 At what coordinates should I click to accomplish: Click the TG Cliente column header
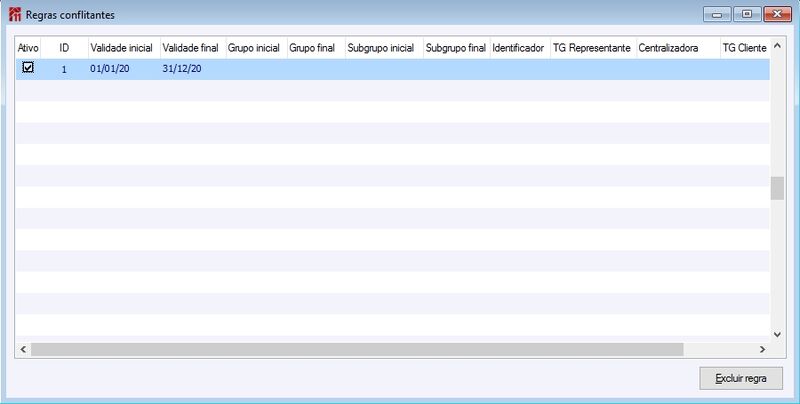[x=745, y=48]
